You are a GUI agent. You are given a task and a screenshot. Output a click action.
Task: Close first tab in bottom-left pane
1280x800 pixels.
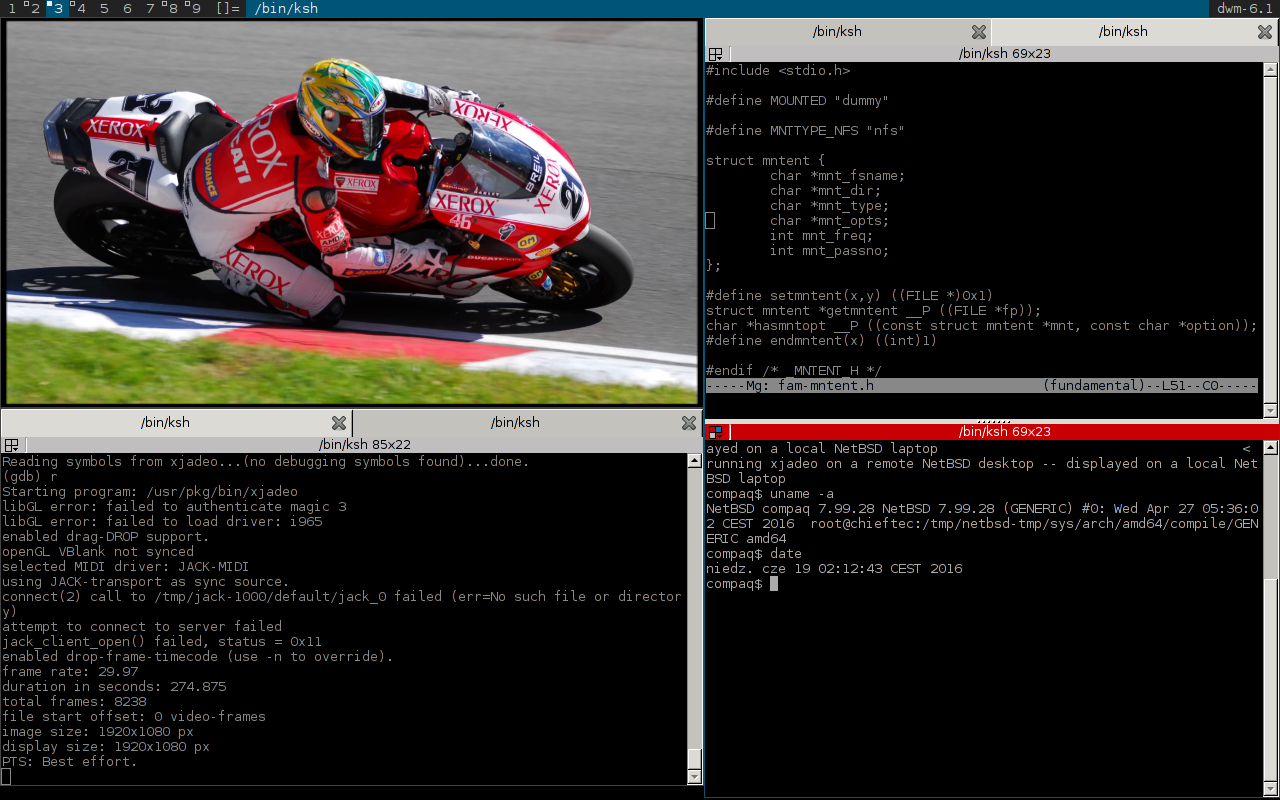point(339,423)
